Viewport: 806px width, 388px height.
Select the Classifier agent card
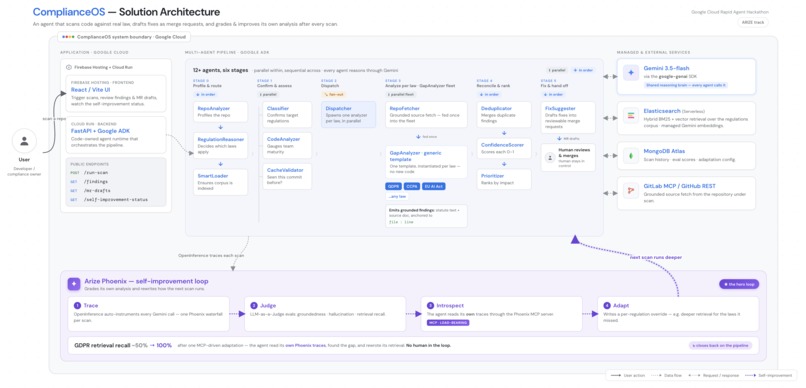[287, 114]
